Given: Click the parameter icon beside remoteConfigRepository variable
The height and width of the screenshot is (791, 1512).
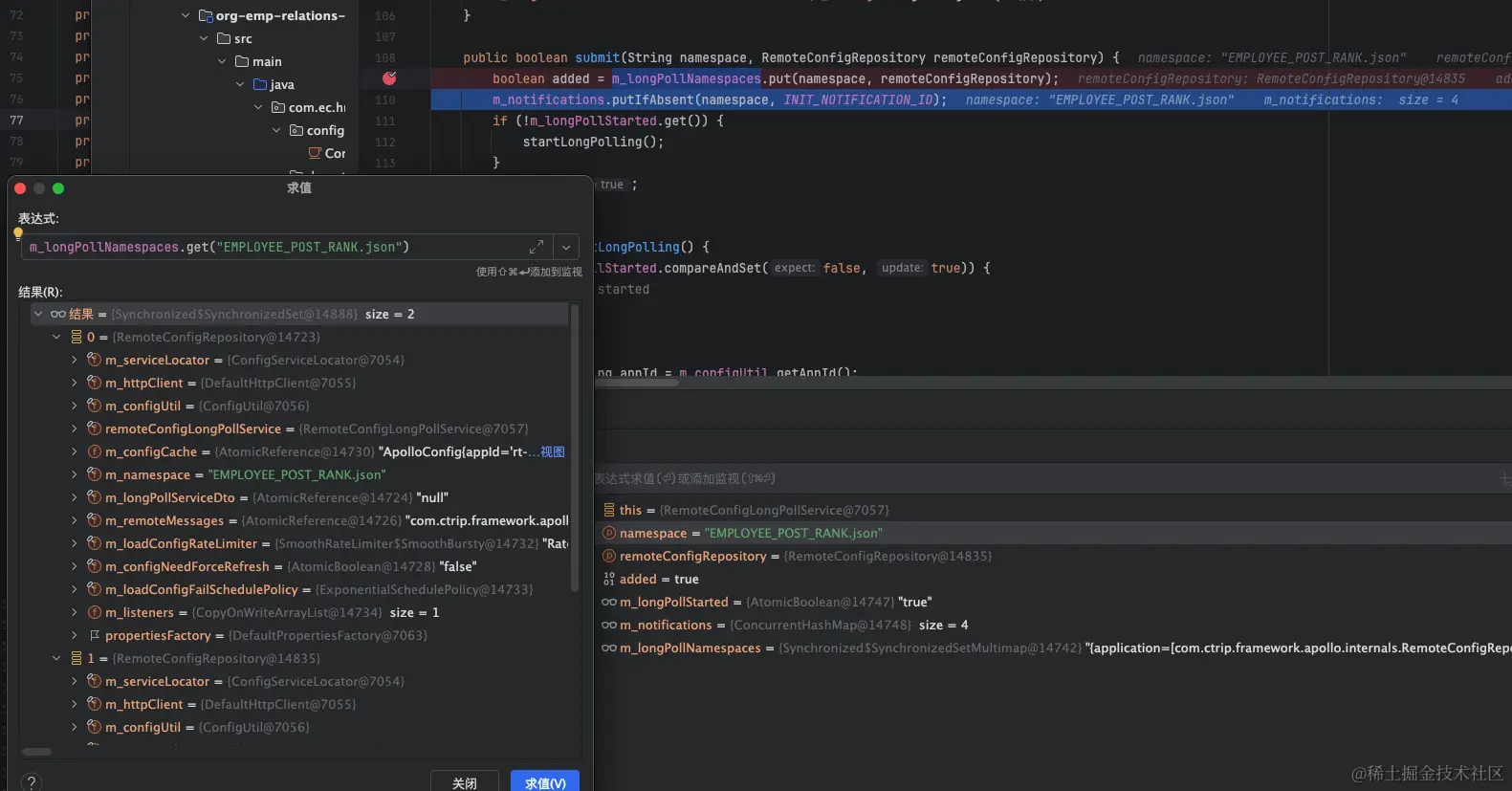Looking at the screenshot, I should point(609,556).
